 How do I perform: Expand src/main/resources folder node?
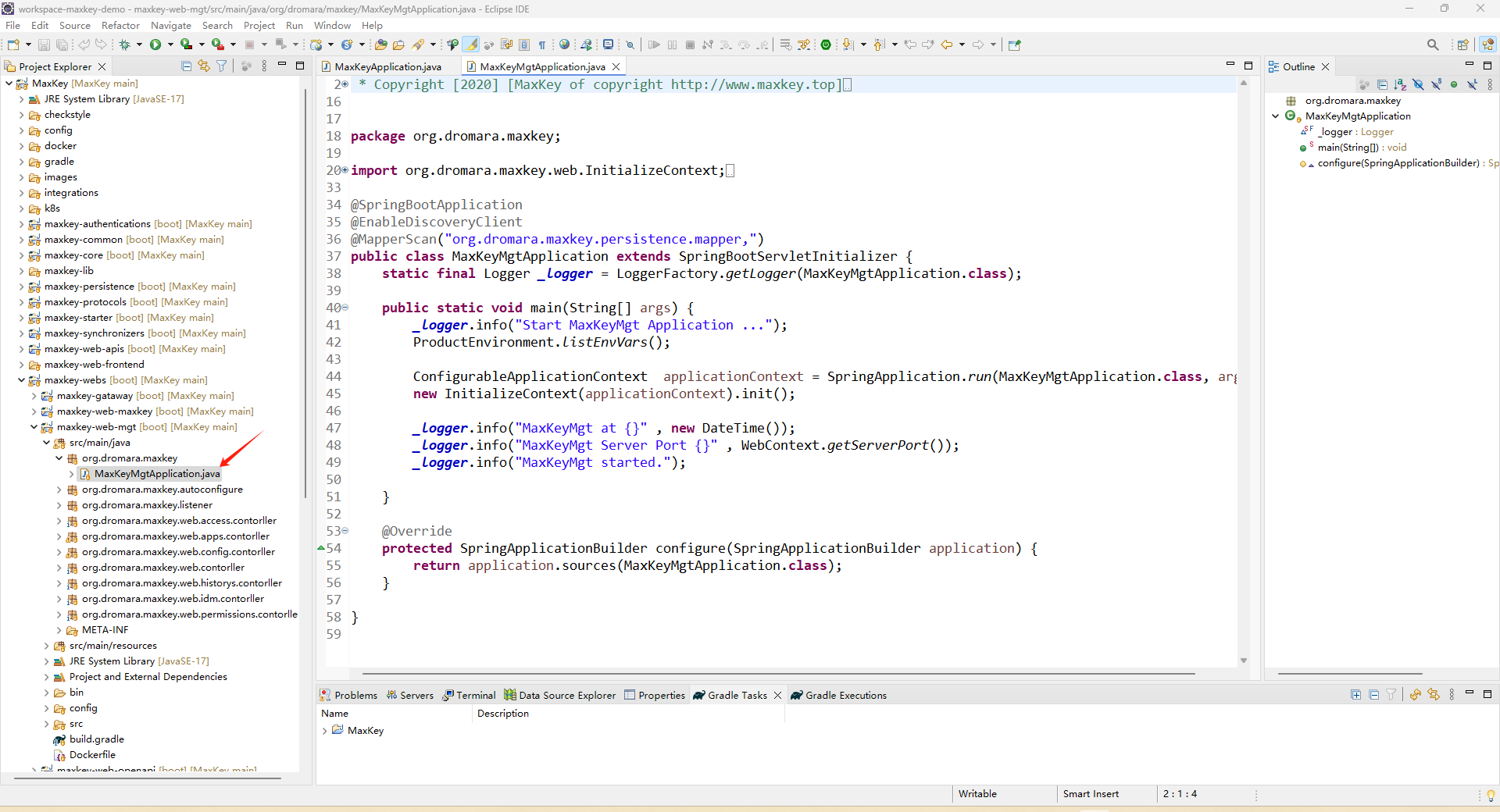tap(46, 646)
